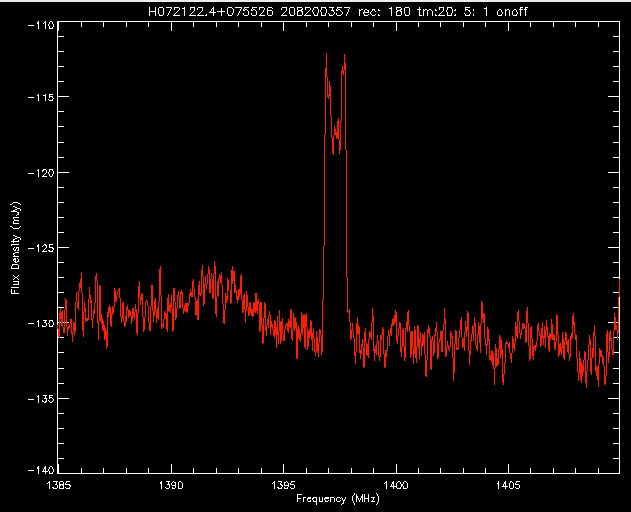Click the -115 flux tick label

point(41,97)
